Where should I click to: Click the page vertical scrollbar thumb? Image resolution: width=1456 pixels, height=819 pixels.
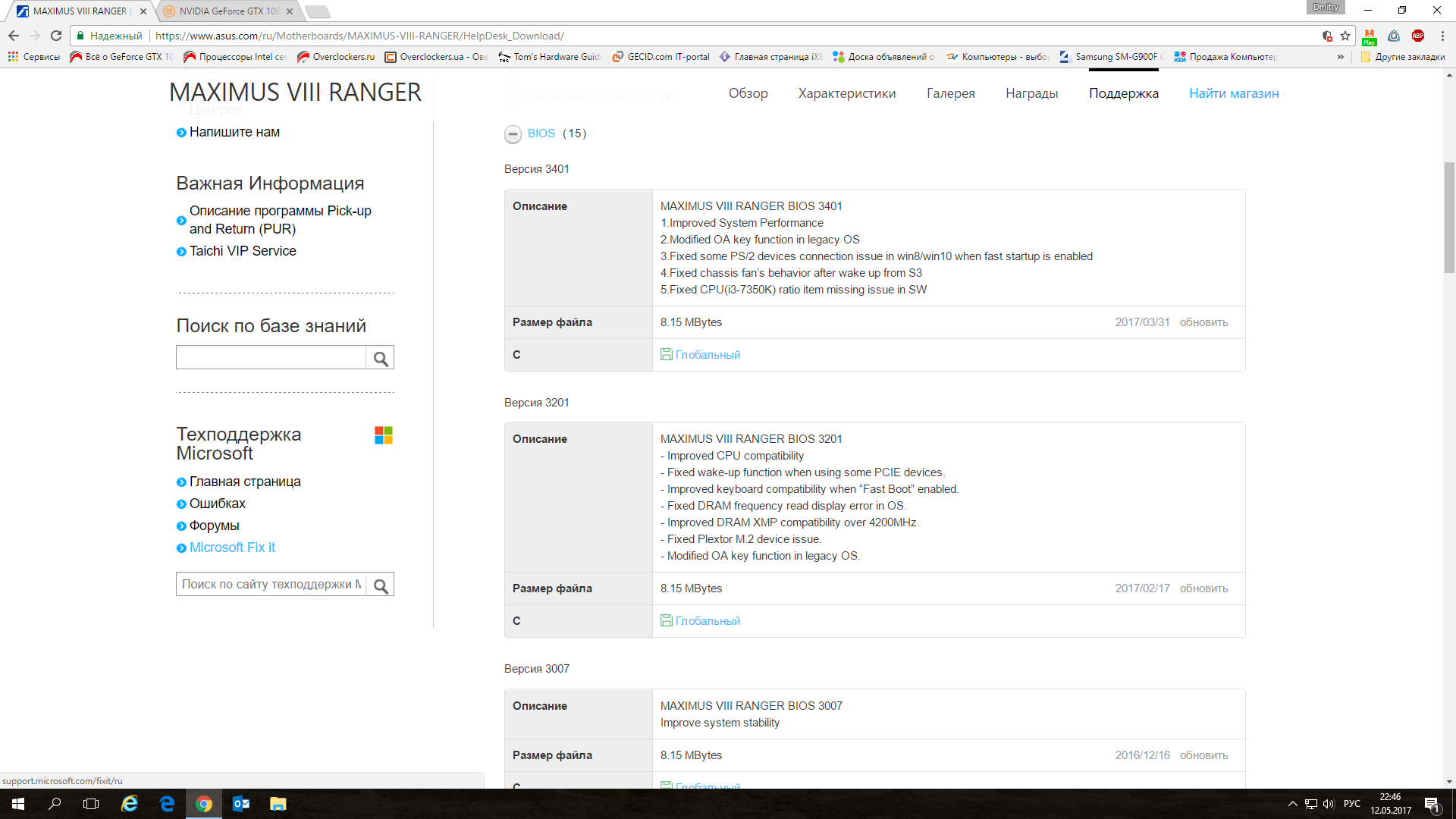[x=1449, y=216]
